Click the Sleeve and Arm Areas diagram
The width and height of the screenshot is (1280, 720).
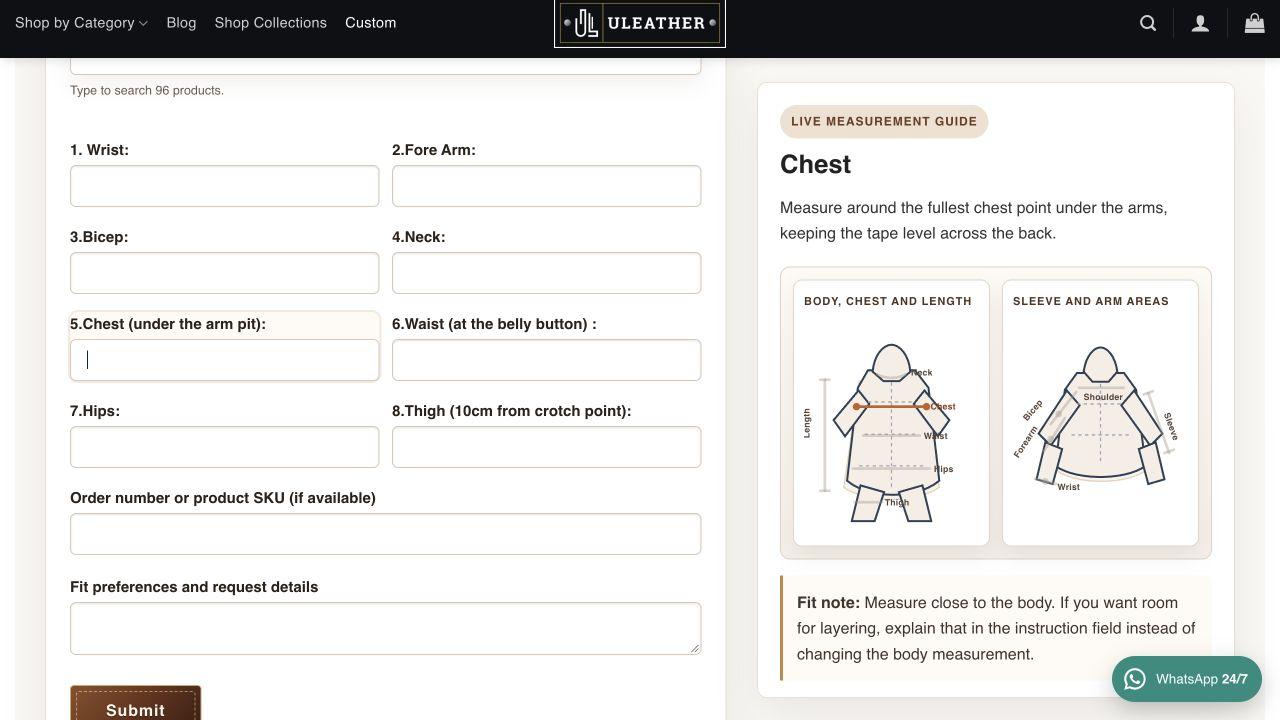point(1100,413)
